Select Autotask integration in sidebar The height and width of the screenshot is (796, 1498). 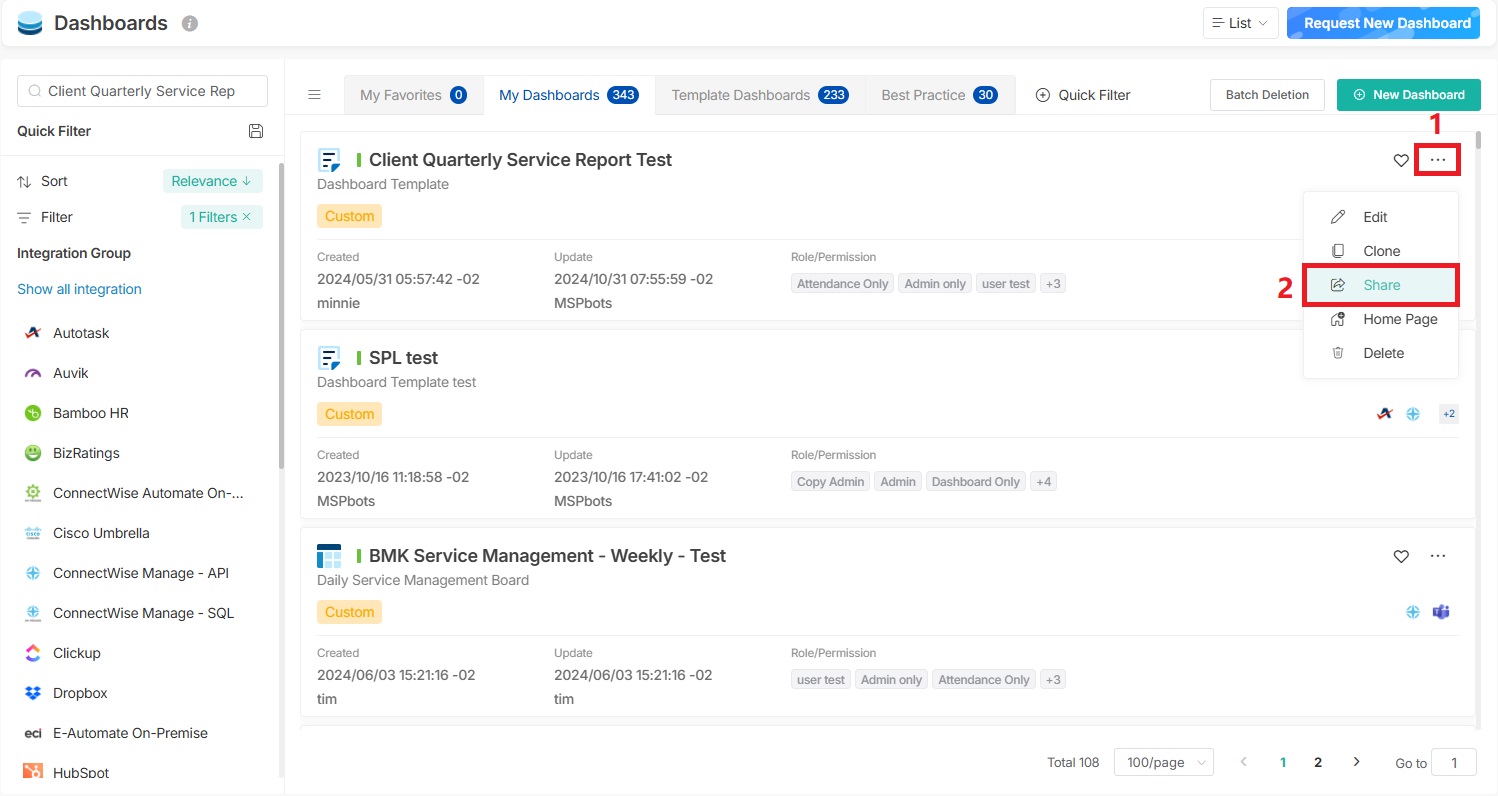click(80, 333)
